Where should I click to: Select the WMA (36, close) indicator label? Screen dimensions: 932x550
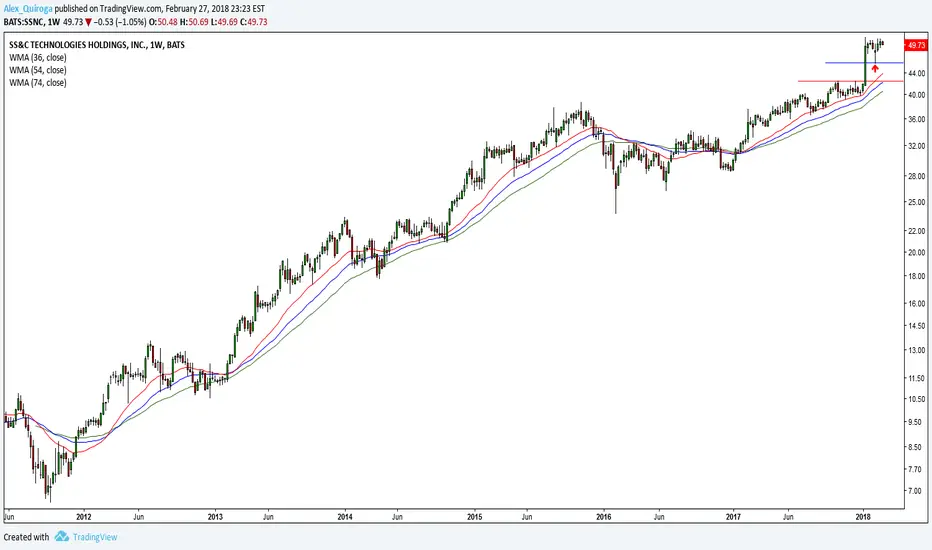(37, 58)
